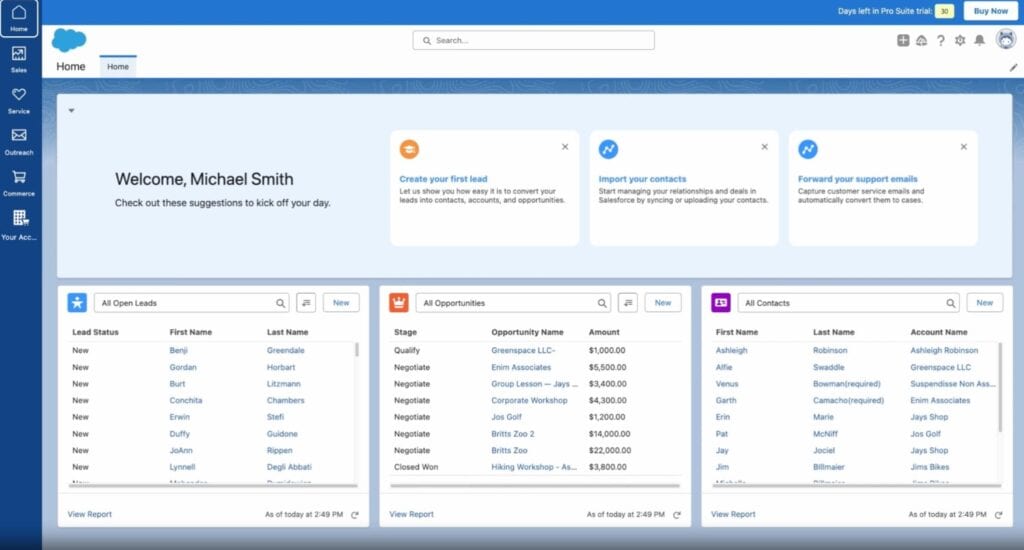Open the Trailhead guidance icon

921,40
